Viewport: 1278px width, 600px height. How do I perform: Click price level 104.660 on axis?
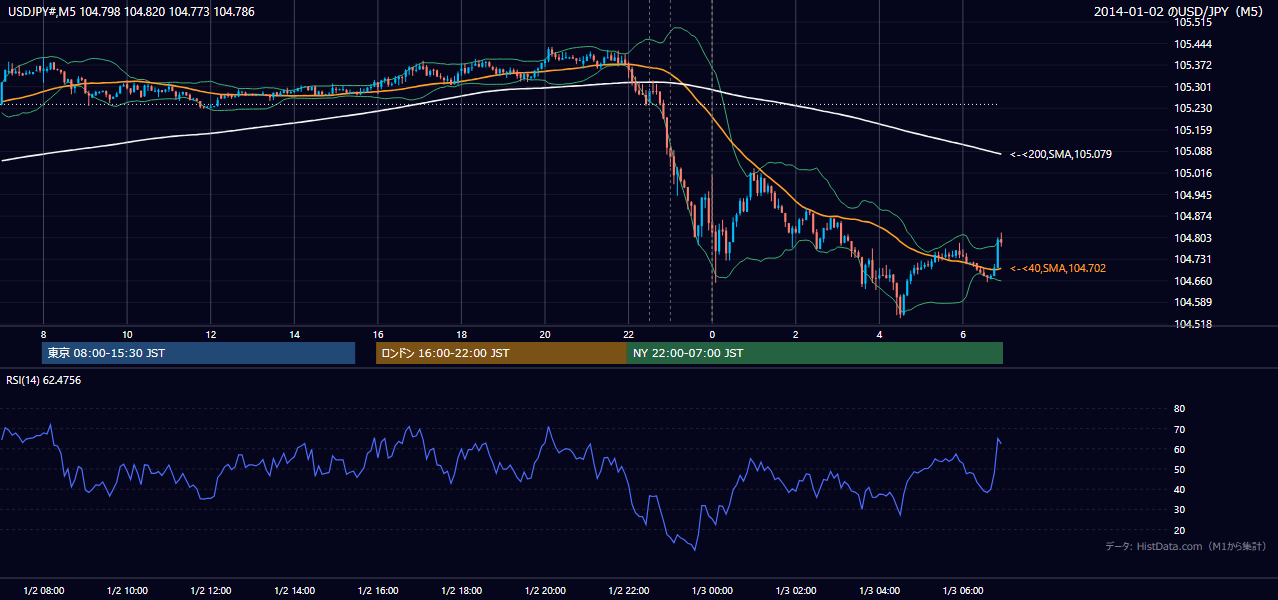tap(1193, 281)
